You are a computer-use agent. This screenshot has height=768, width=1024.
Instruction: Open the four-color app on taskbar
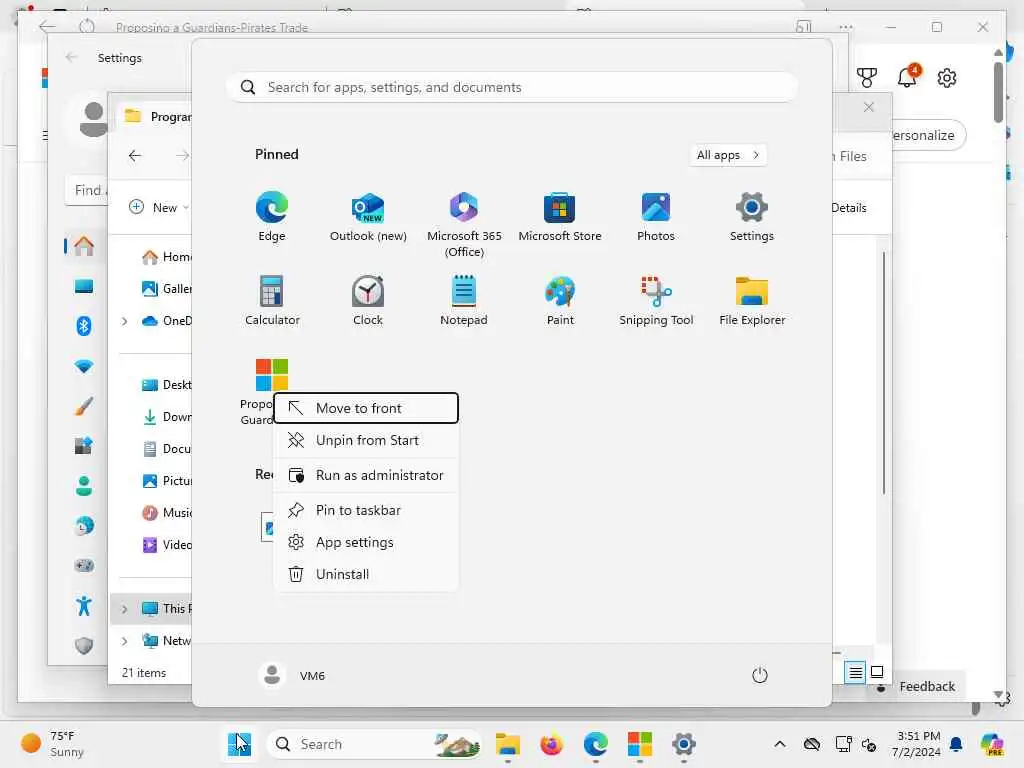point(639,744)
